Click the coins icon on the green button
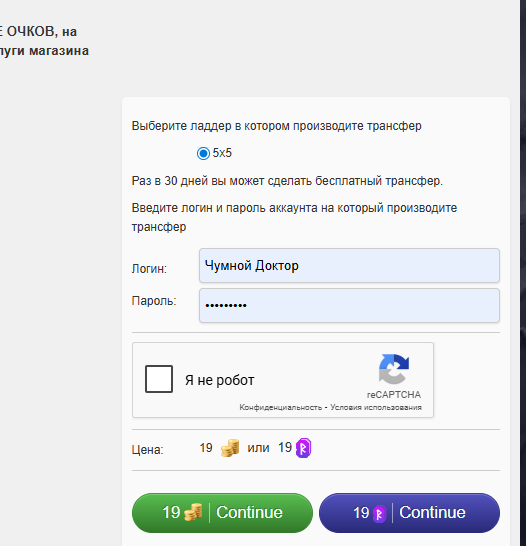526x546 pixels. pos(193,512)
